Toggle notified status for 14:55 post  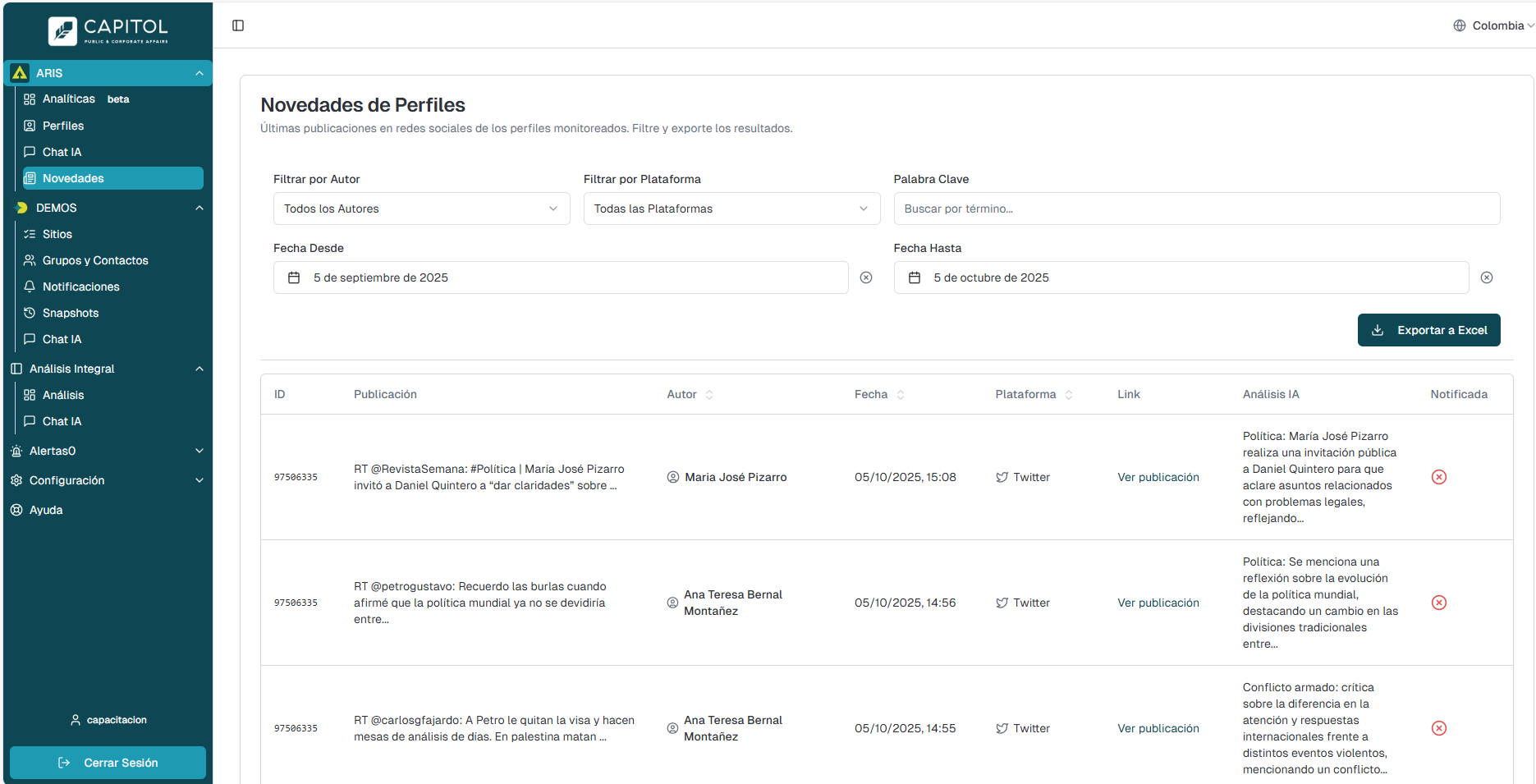[x=1438, y=728]
